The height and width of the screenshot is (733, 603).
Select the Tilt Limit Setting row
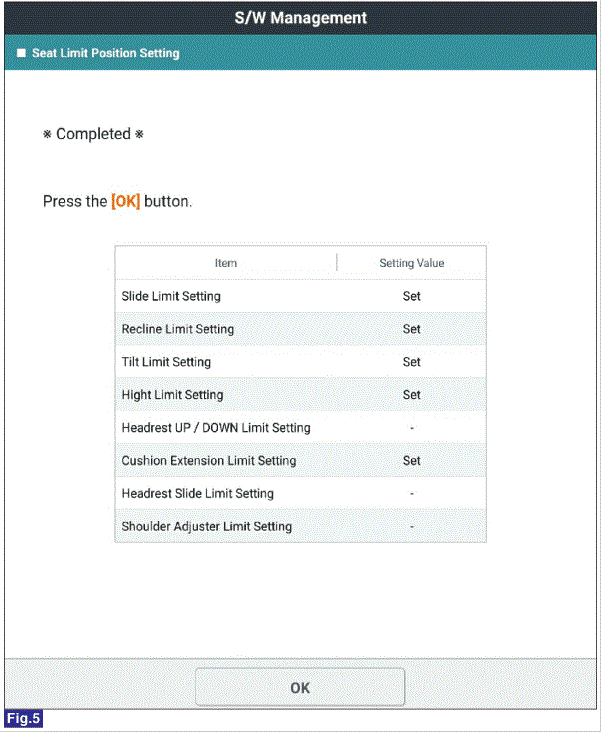pos(301,362)
